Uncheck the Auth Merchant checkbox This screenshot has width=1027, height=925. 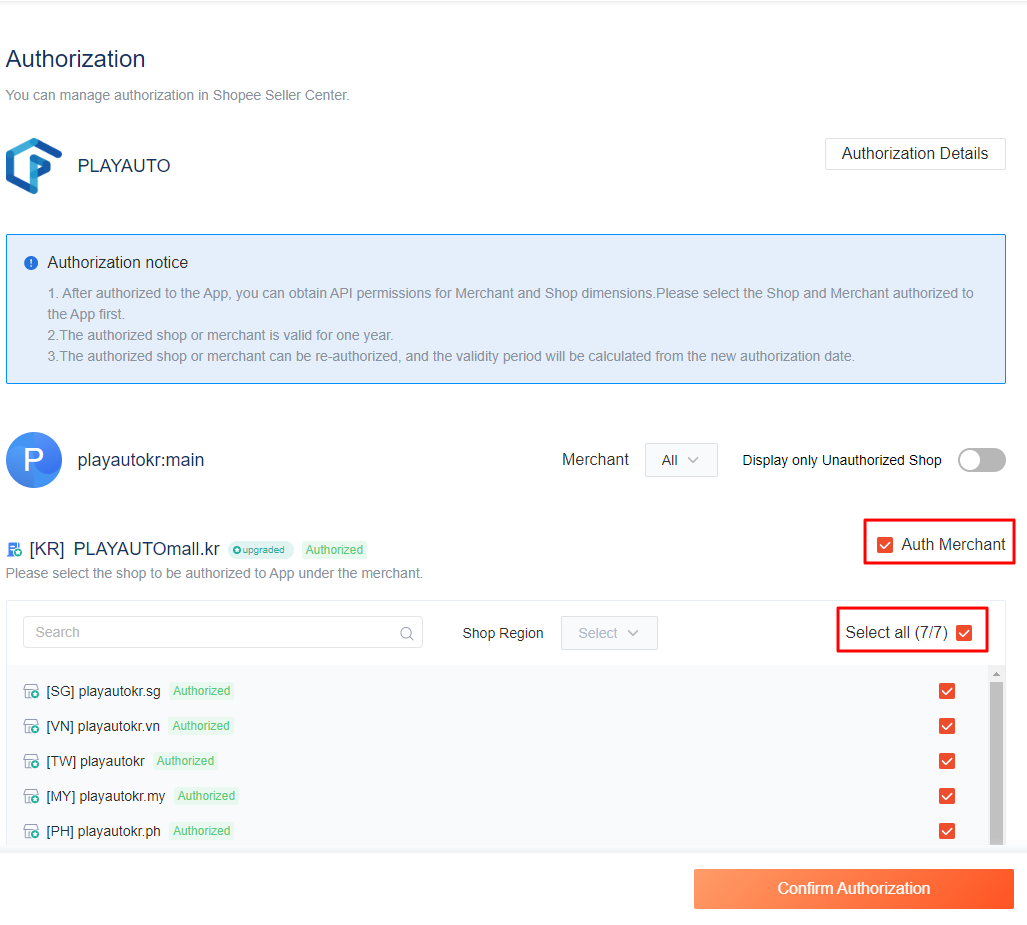tap(885, 545)
